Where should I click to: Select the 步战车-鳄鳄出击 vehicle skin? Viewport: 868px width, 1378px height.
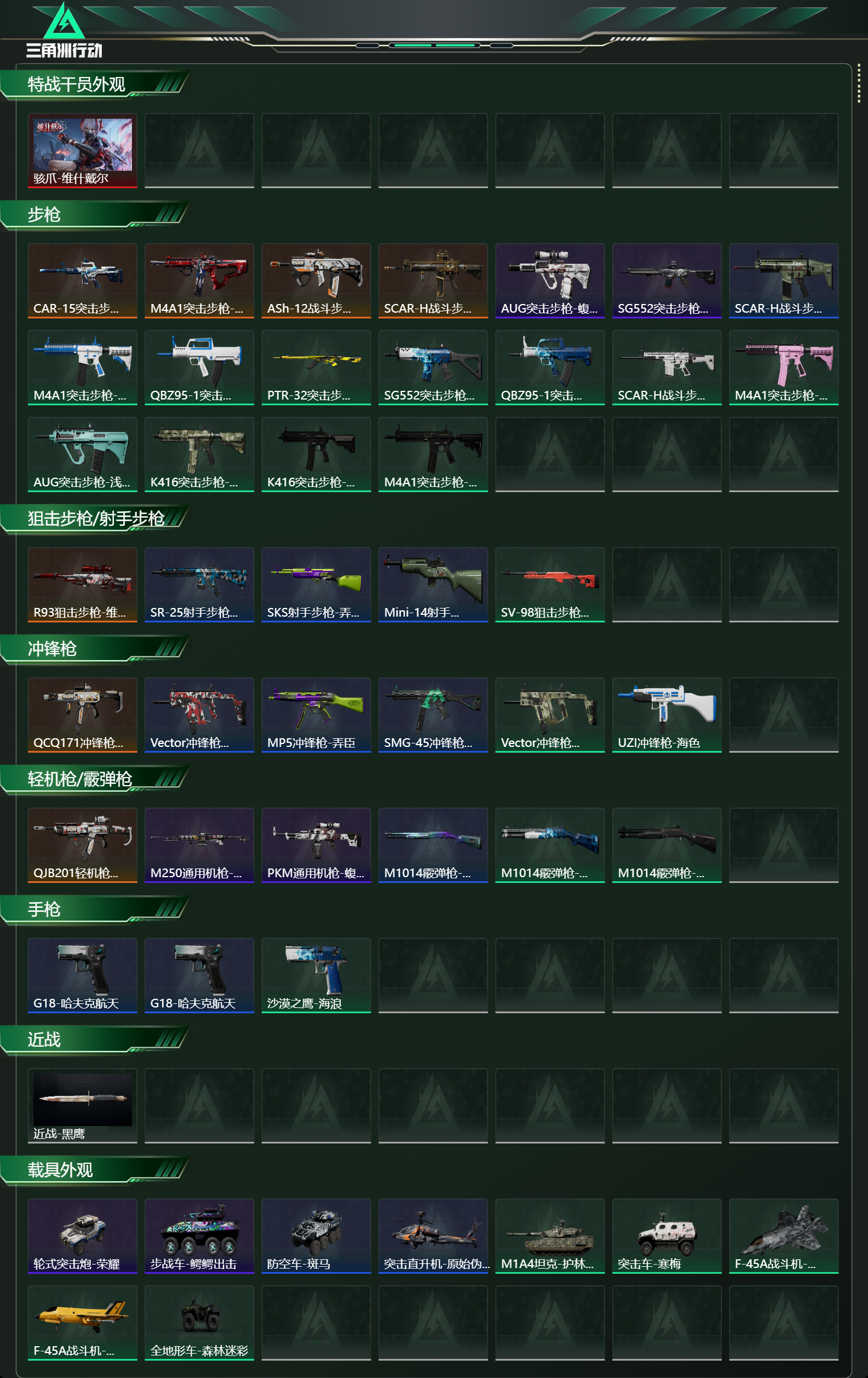click(199, 1236)
